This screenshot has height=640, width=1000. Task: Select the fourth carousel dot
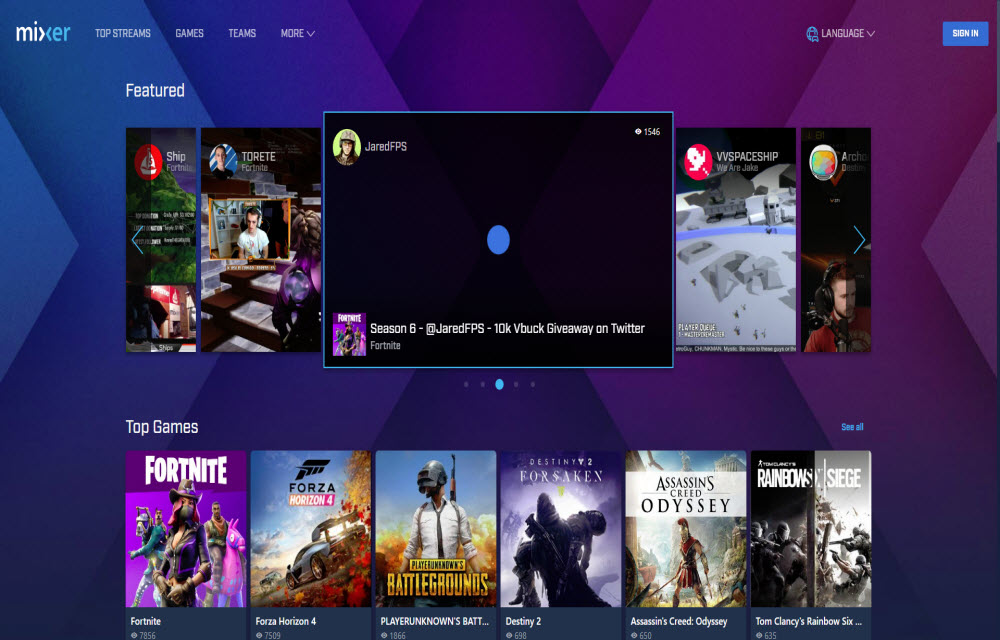point(516,384)
